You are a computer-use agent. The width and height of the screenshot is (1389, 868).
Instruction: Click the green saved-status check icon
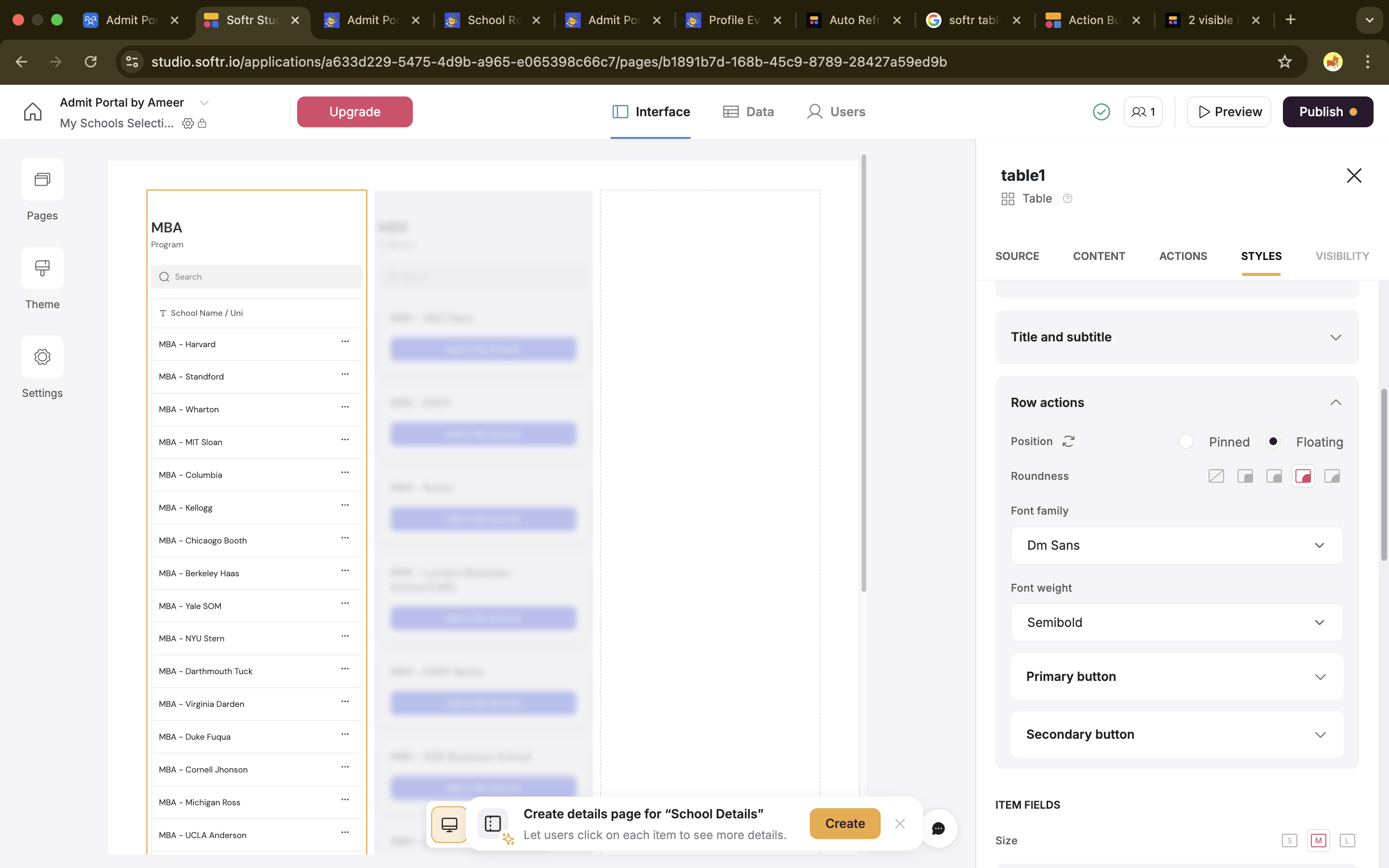[1101, 112]
